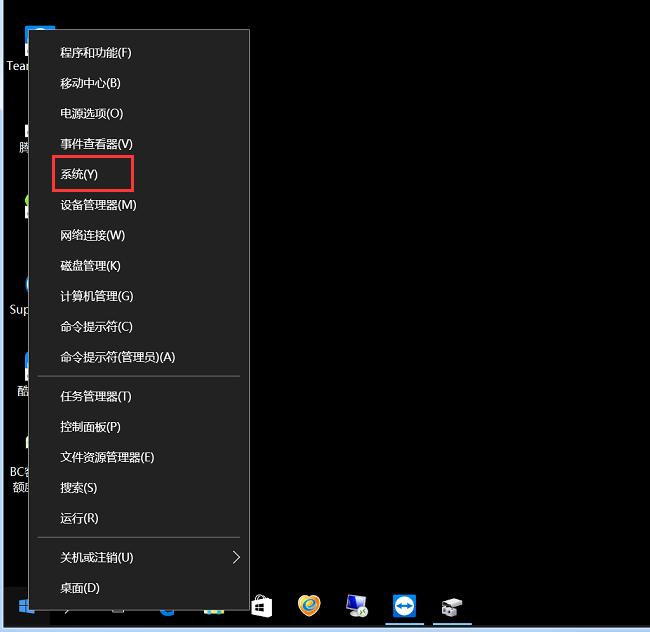Open 磁盘管理(K)
The height and width of the screenshot is (632, 650).
click(x=139, y=266)
